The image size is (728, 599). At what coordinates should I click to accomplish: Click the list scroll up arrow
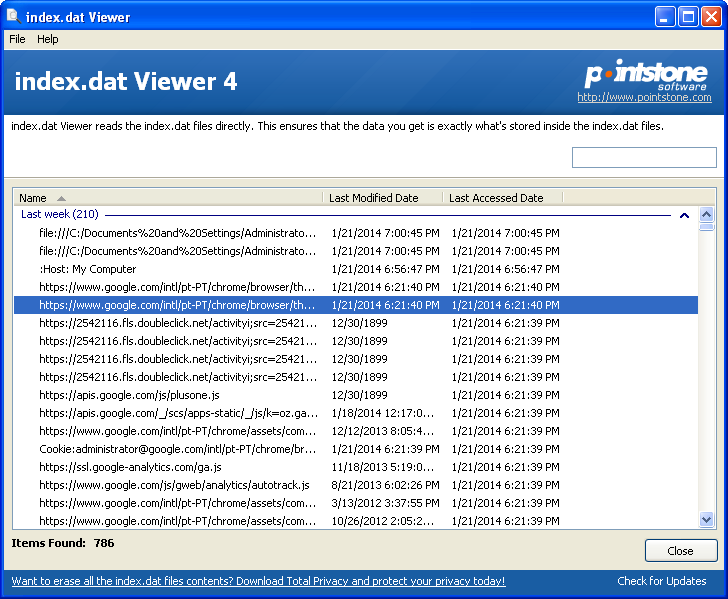click(x=706, y=215)
